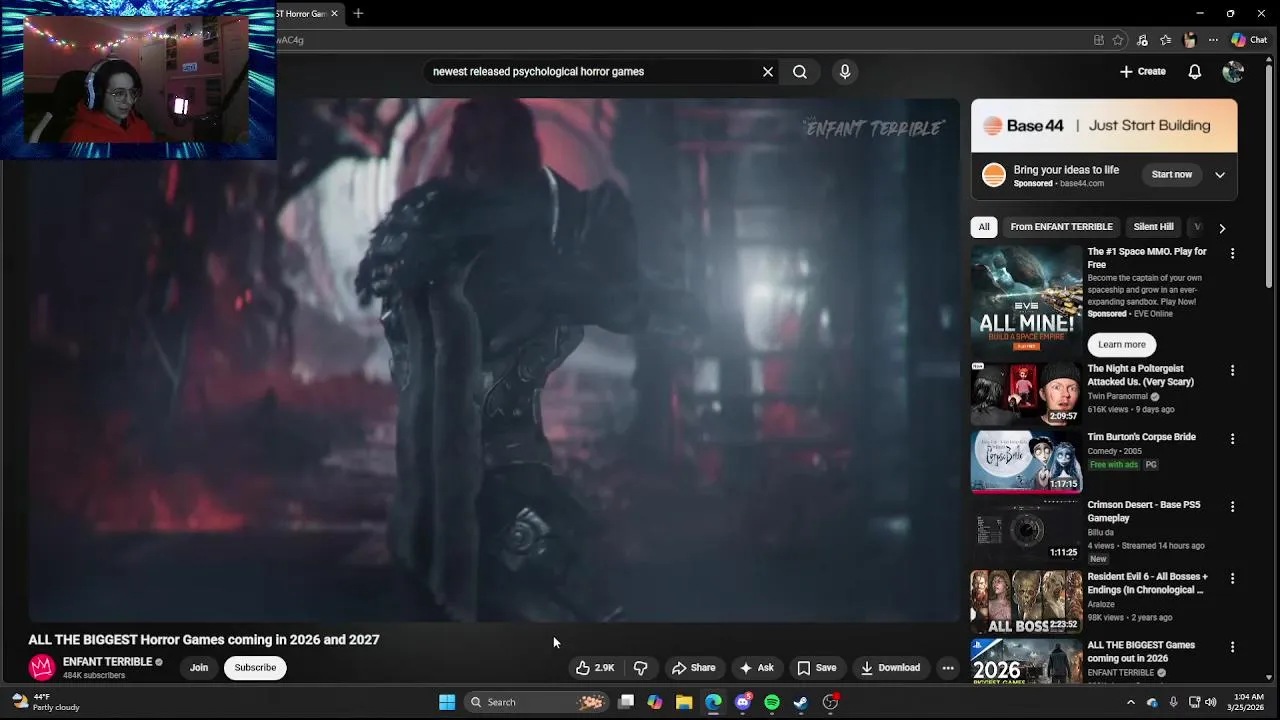Click the Join channel button
Image resolution: width=1280 pixels, height=720 pixels.
click(x=199, y=668)
